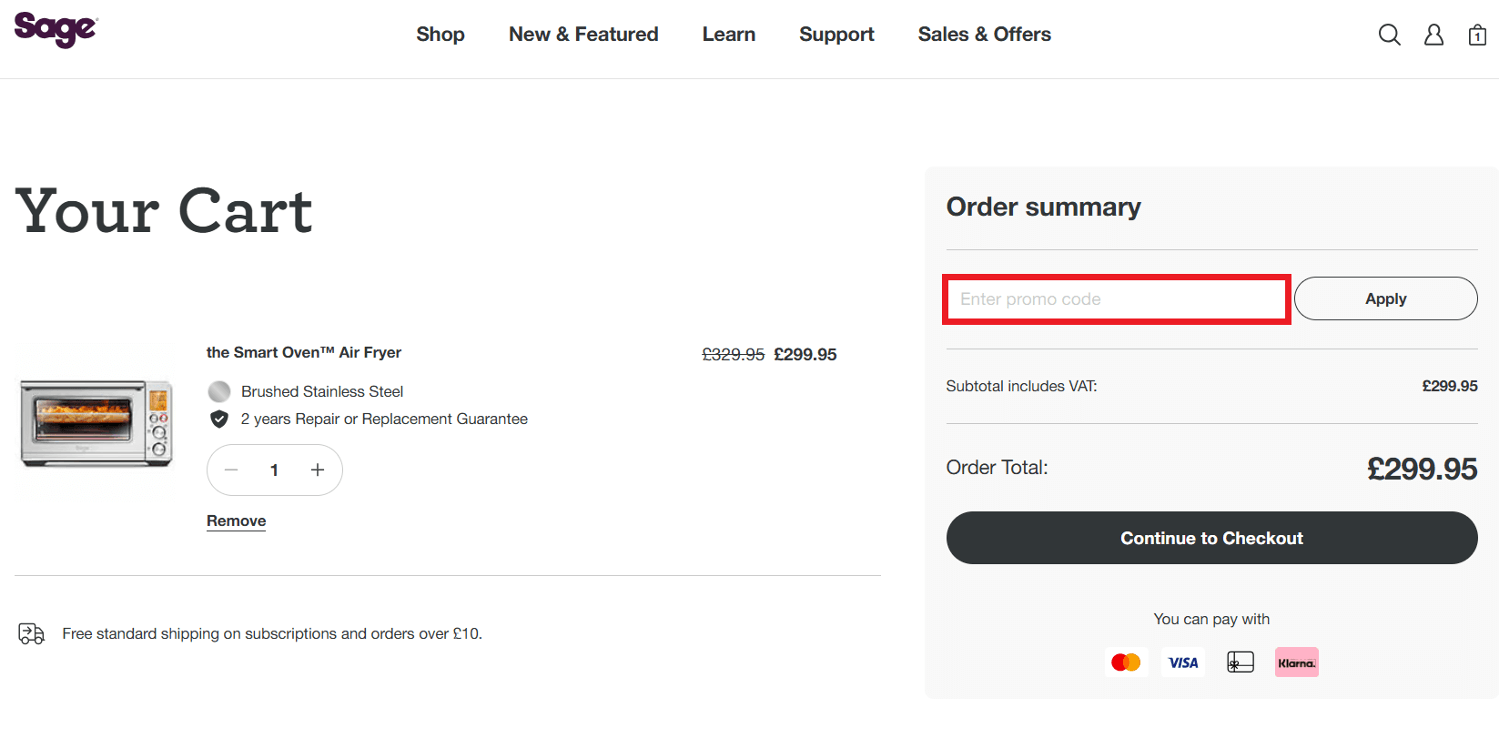Open the Support menu
This screenshot has height=748, width=1500.
(837, 34)
